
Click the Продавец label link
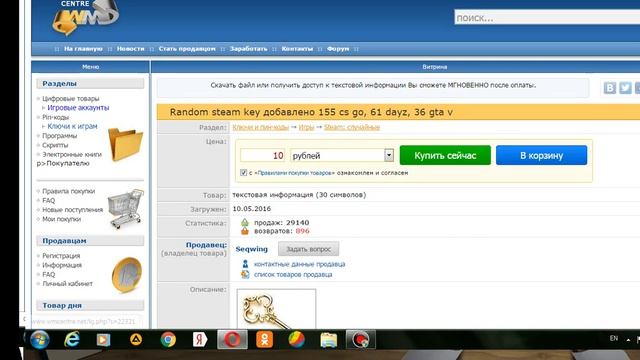[206, 245]
